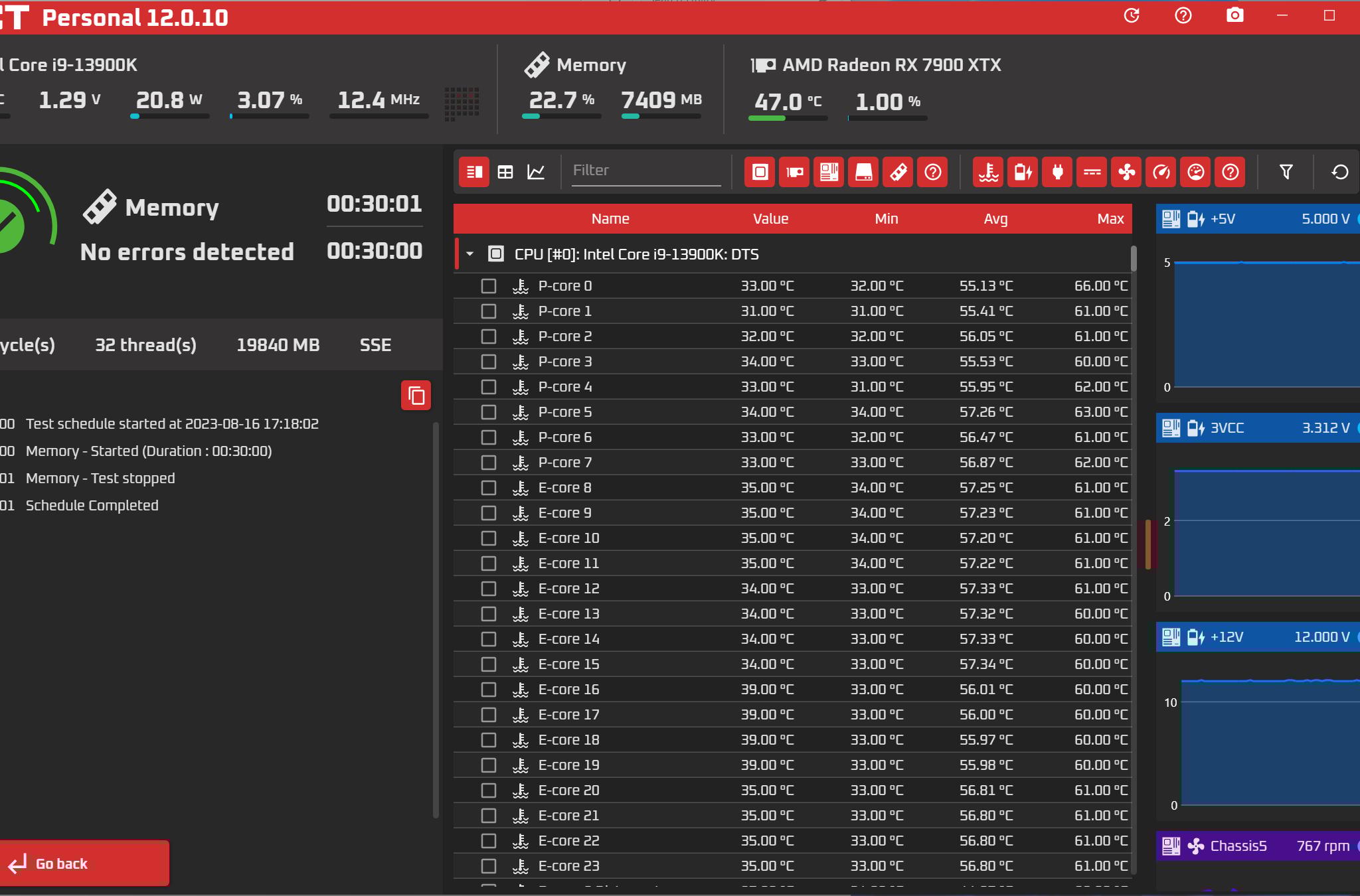Screen dimensions: 1360x896
Task: Click the reset min/max refresh icon
Action: (1340, 173)
